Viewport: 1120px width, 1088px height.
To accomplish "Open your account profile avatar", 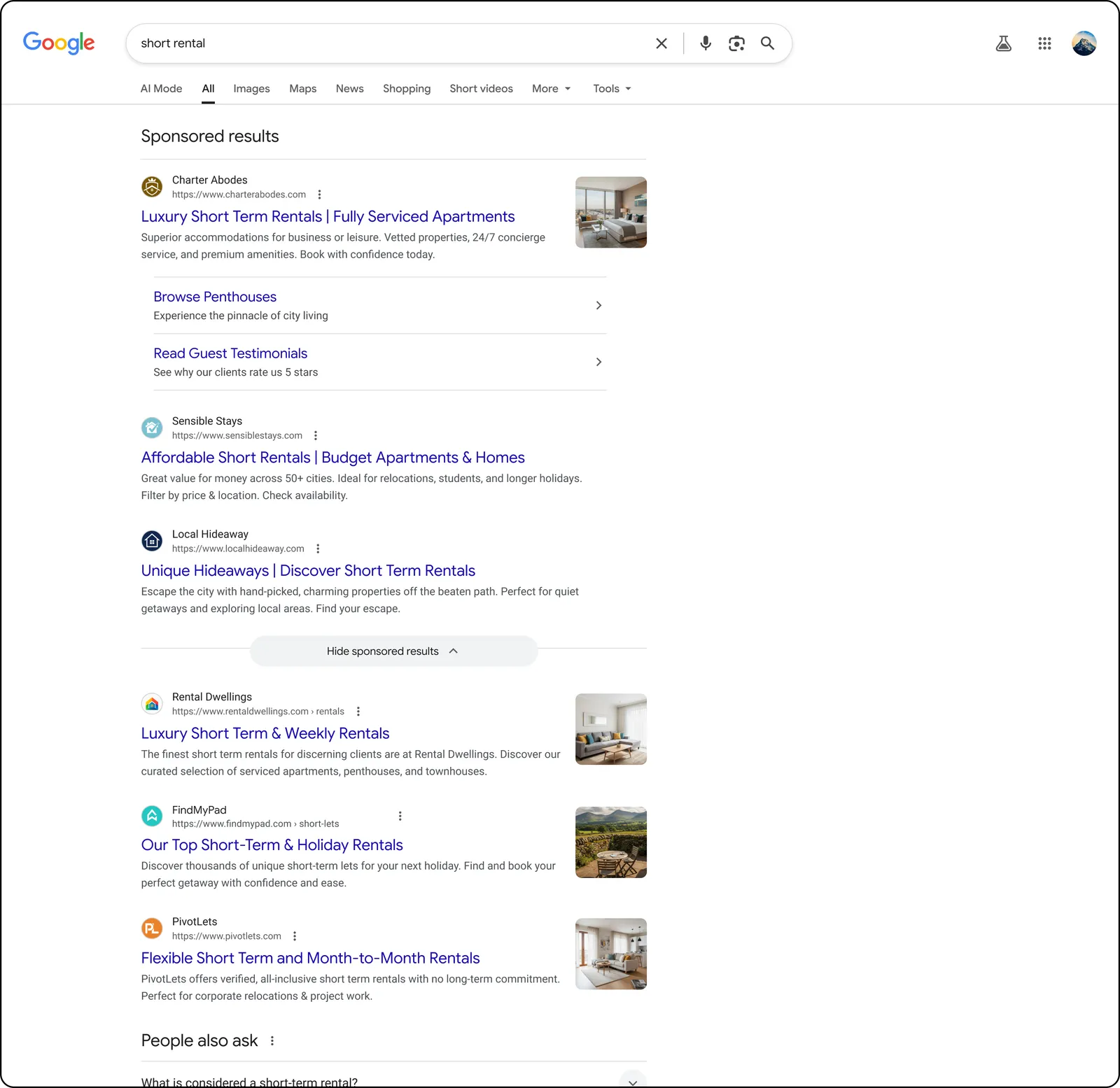I will click(x=1084, y=43).
